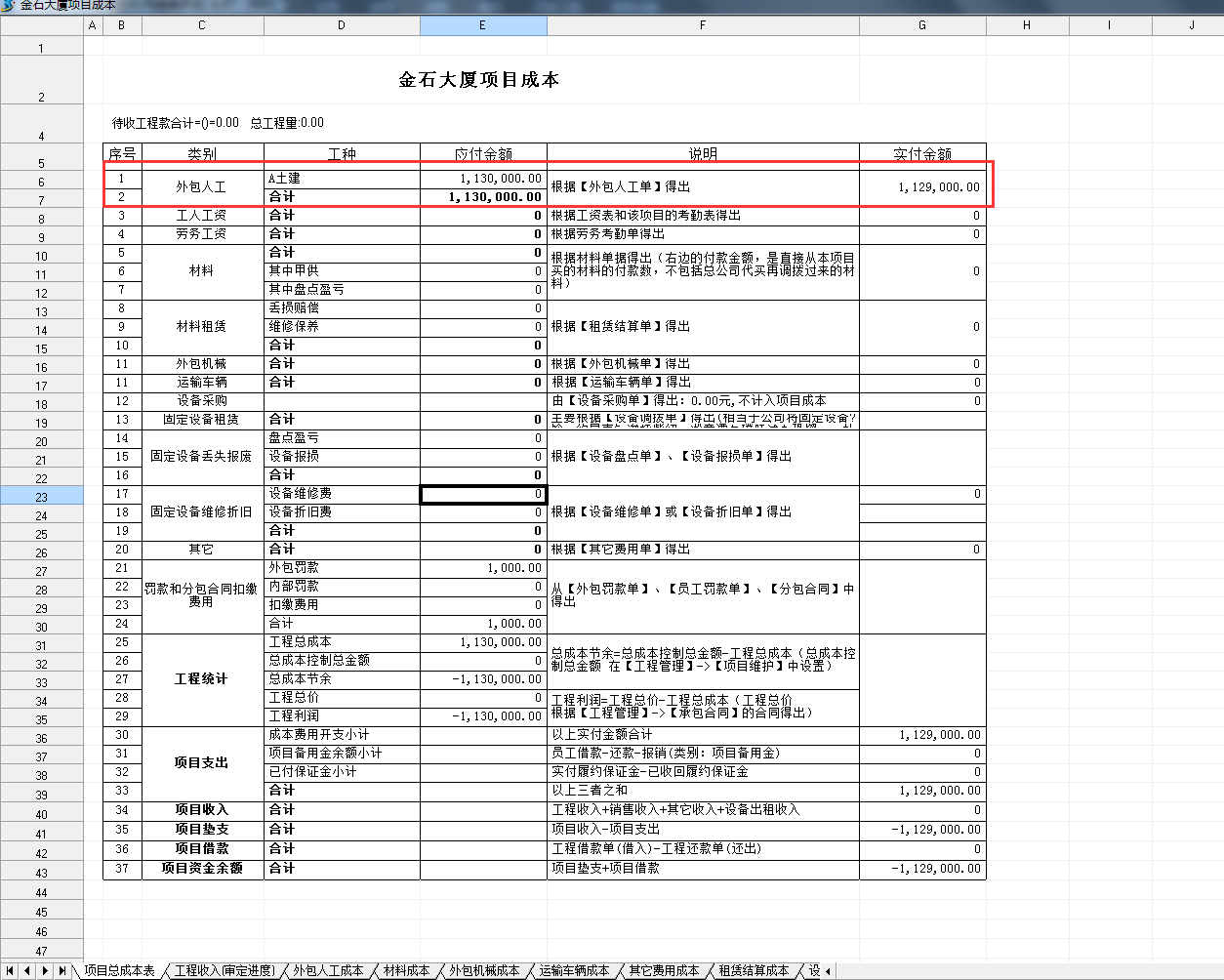Click the 工程总成本 value cell
The height and width of the screenshot is (980, 1224).
[483, 642]
